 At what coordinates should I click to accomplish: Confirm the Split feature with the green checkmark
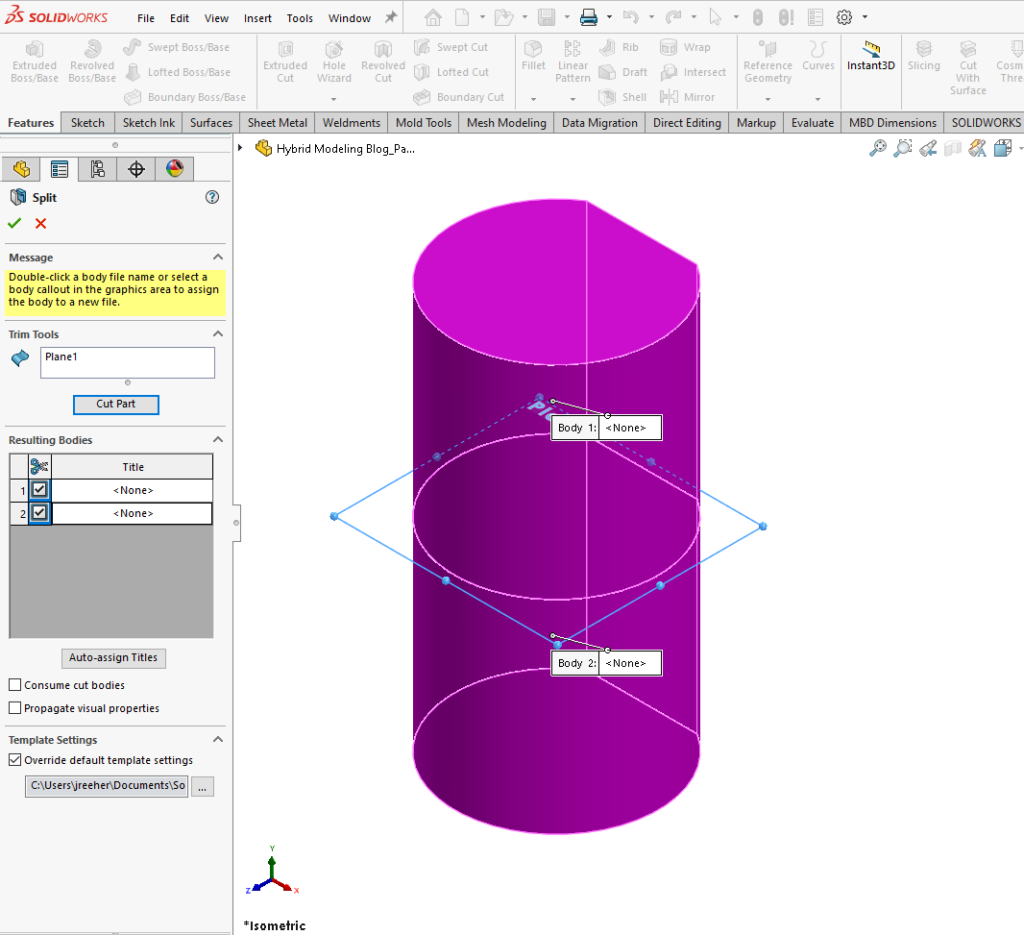[13, 223]
